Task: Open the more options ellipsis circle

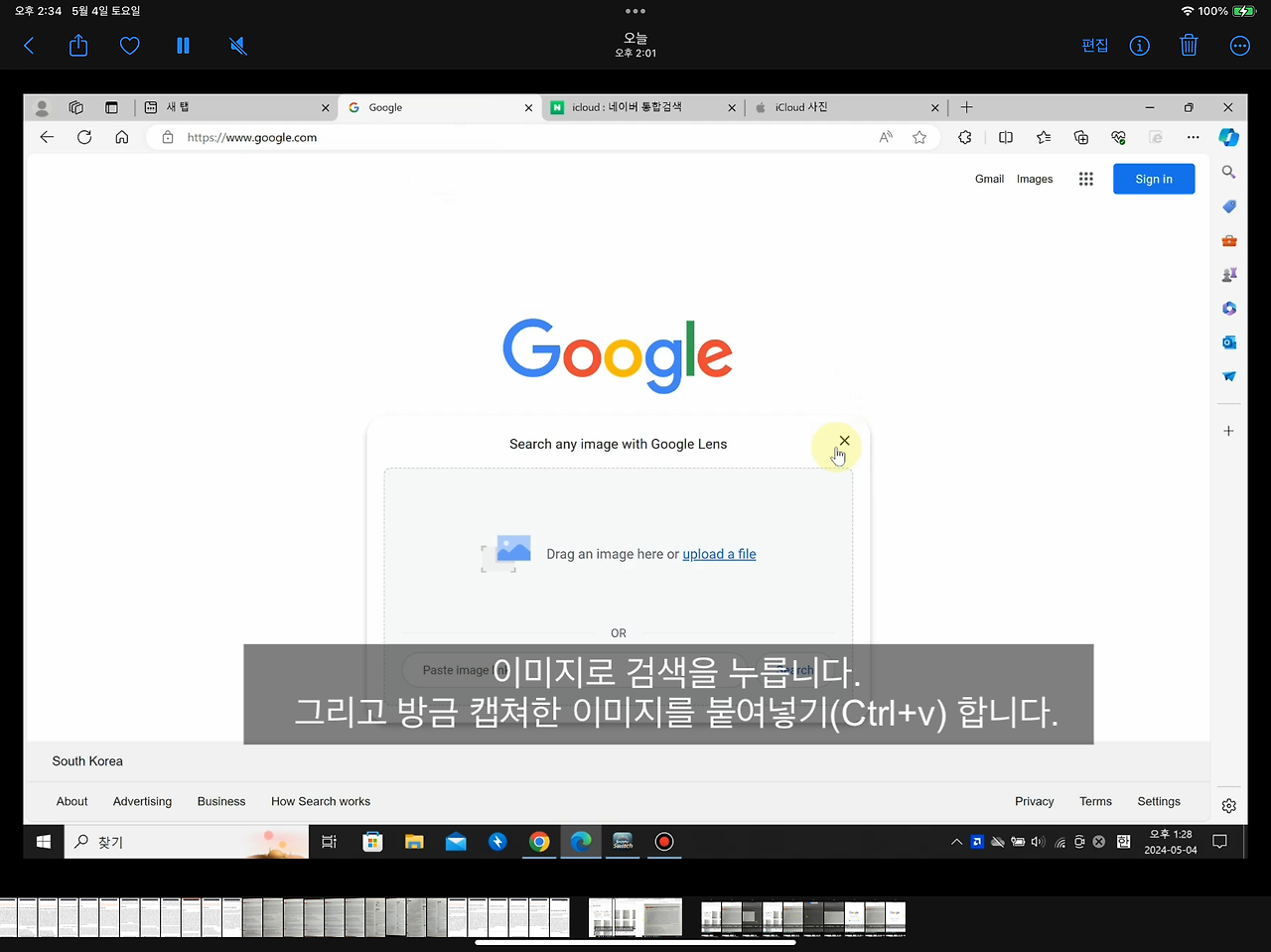Action: pos(1240,46)
